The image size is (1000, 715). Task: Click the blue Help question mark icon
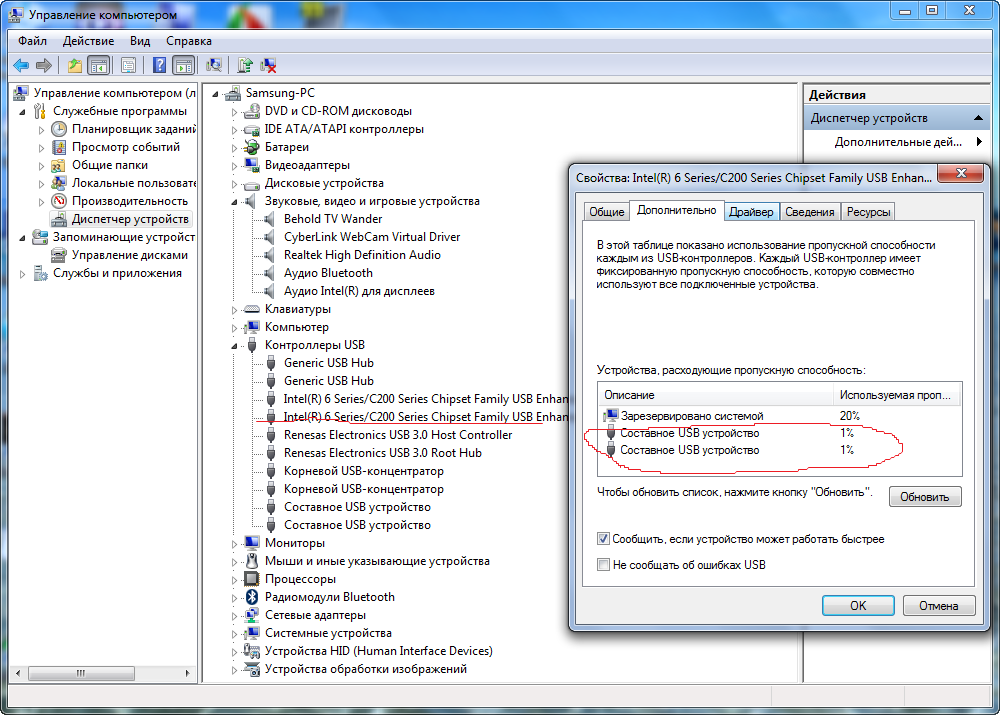(x=159, y=66)
